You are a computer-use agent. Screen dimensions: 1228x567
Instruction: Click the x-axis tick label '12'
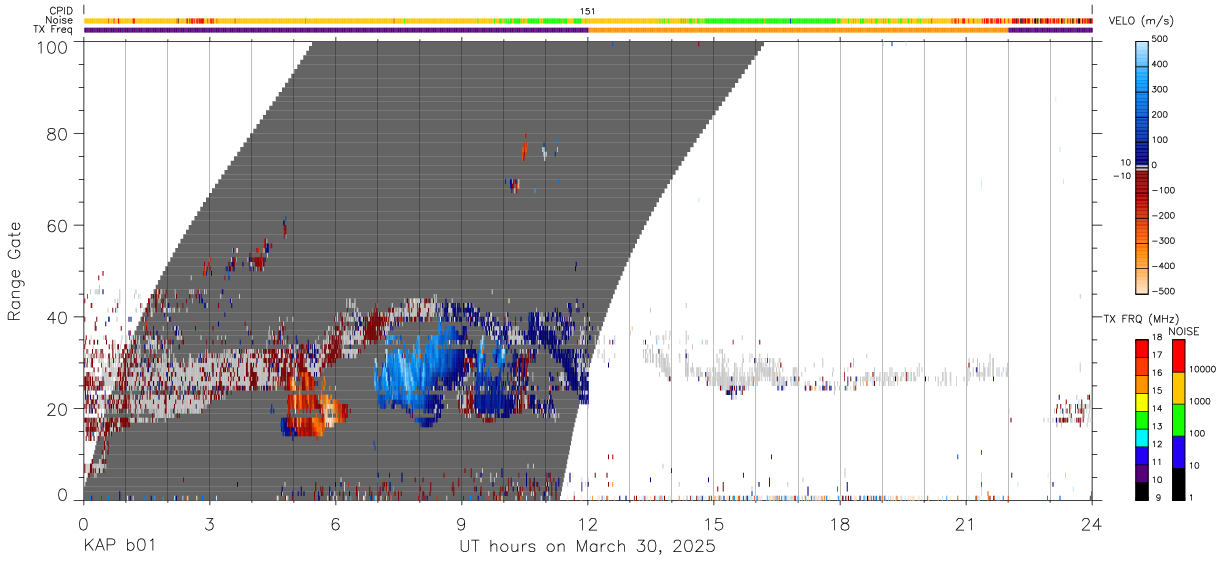coord(588,525)
